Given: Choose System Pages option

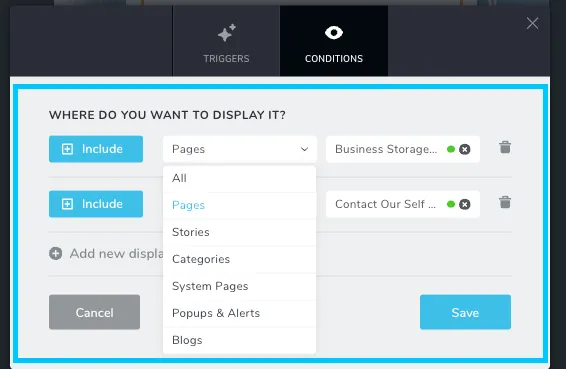Looking at the screenshot, I should pos(240,286).
